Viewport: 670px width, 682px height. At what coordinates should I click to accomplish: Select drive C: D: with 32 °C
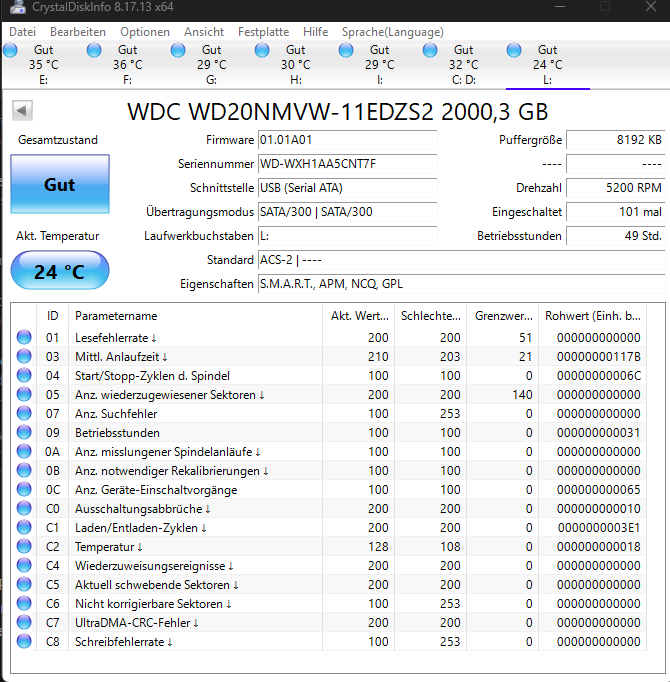pyautogui.click(x=463, y=65)
